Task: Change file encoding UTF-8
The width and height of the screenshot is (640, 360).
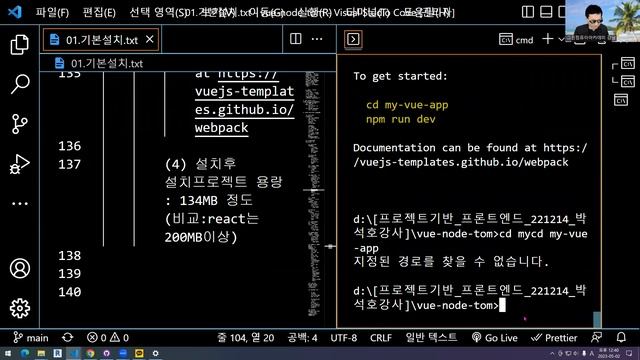Action: [343, 338]
